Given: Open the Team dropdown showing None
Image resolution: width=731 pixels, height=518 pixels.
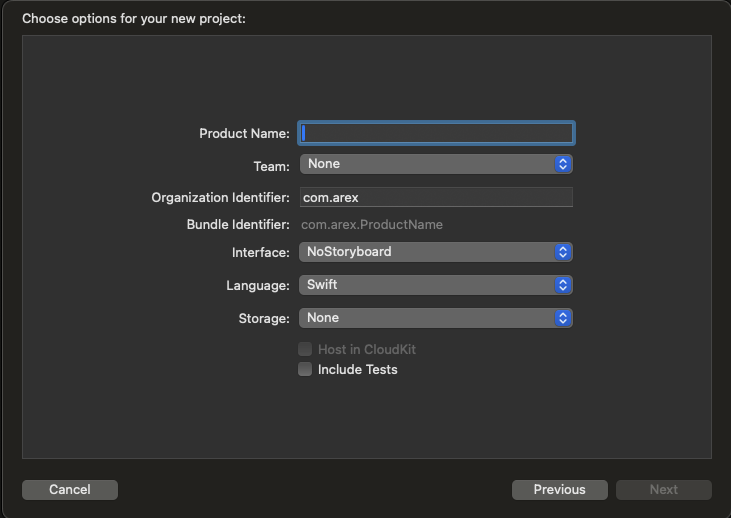Looking at the screenshot, I should coord(436,164).
